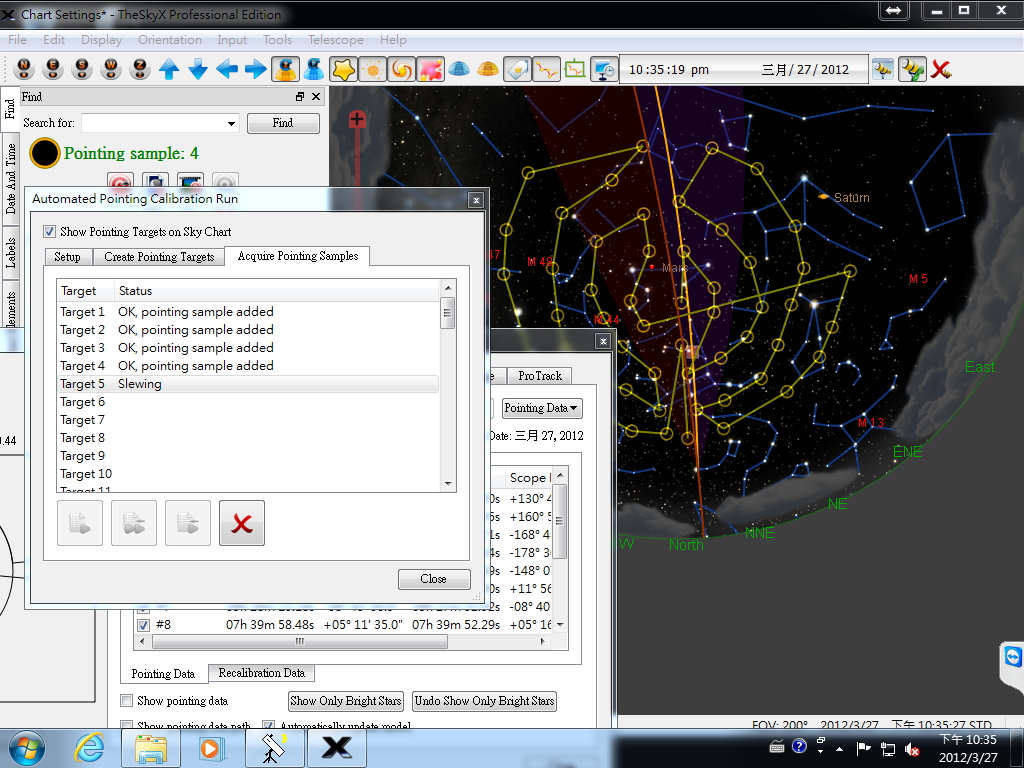Uncheck Show Pointing Targets on Sky Chart
Viewport: 1024px width, 768px height.
pos(49,231)
